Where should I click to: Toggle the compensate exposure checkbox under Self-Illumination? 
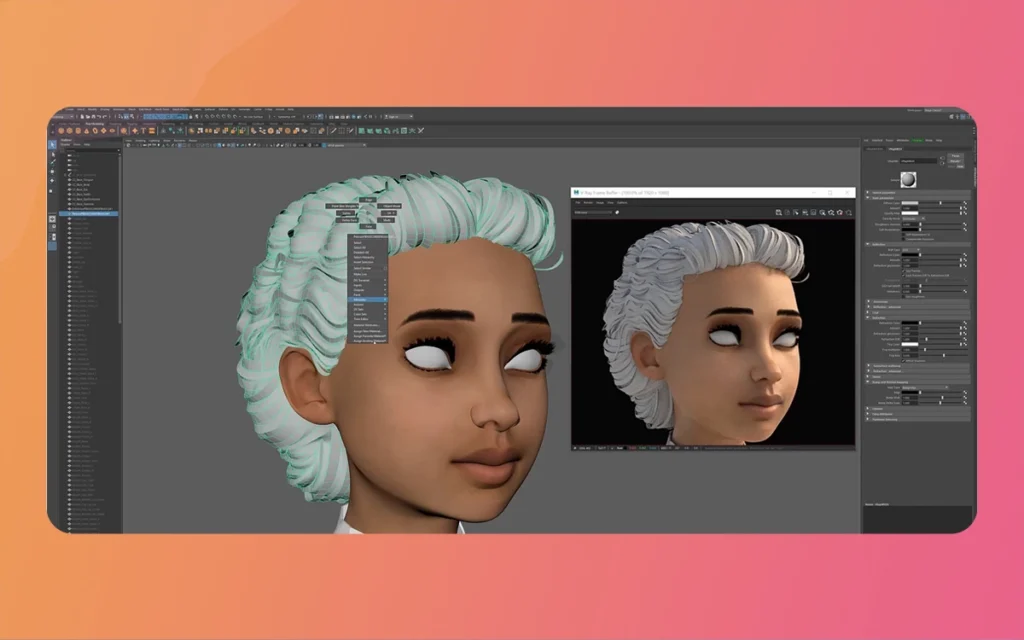[x=904, y=238]
